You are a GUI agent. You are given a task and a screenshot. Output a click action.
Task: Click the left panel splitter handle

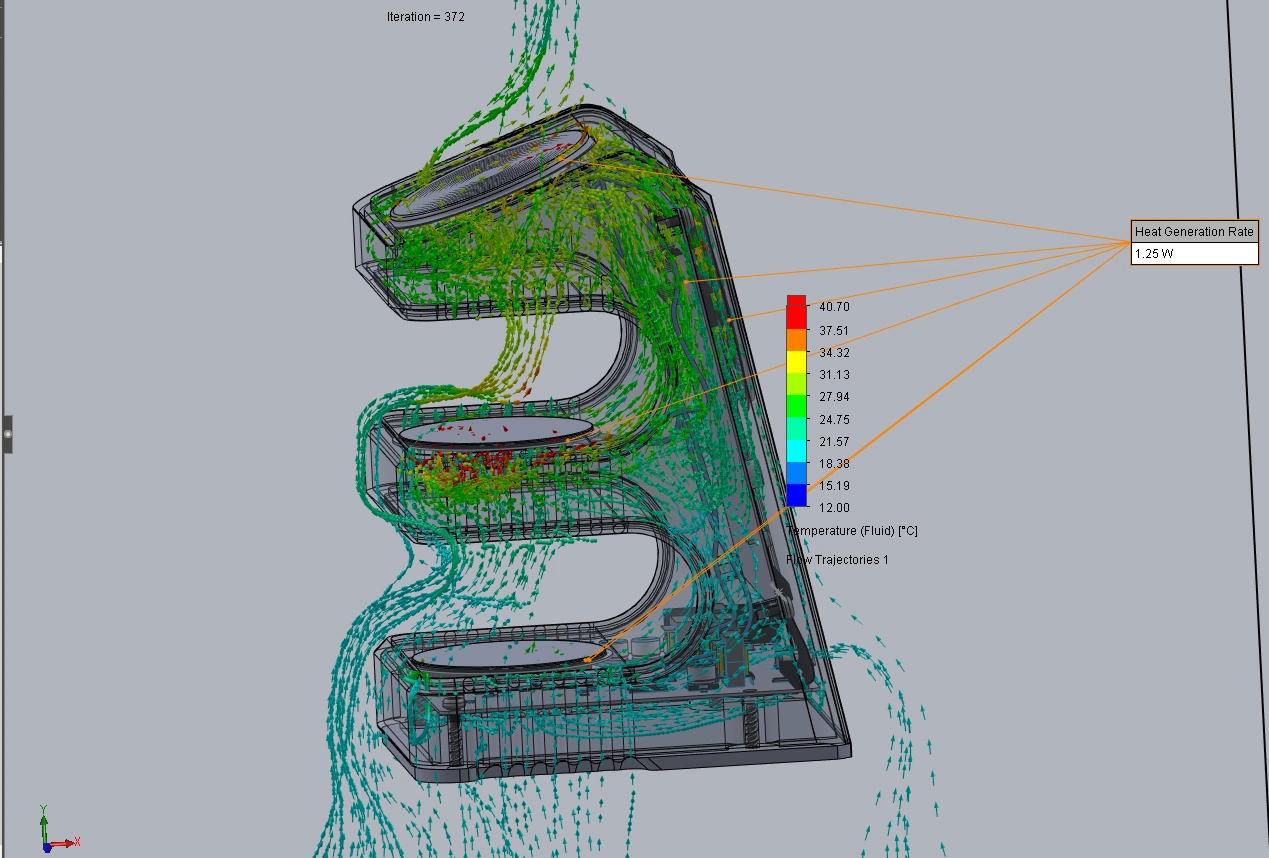pyautogui.click(x=7, y=435)
